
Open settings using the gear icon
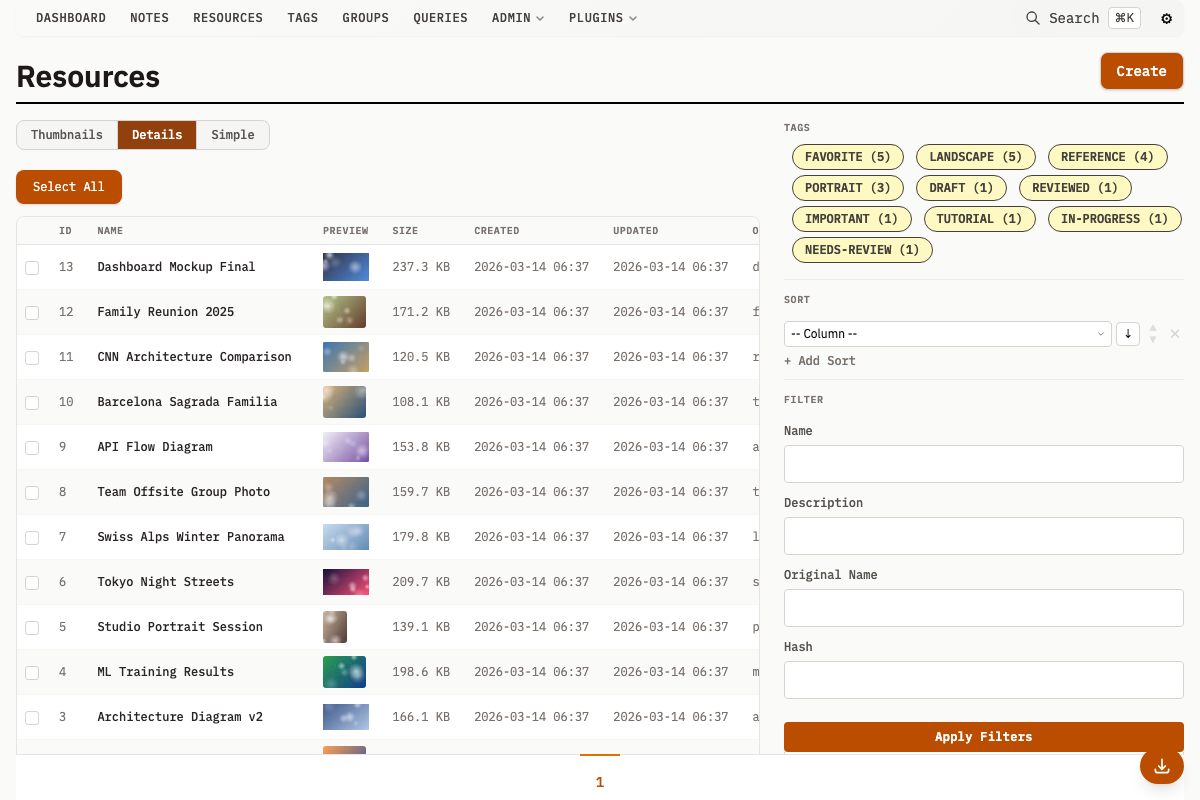tap(1166, 18)
